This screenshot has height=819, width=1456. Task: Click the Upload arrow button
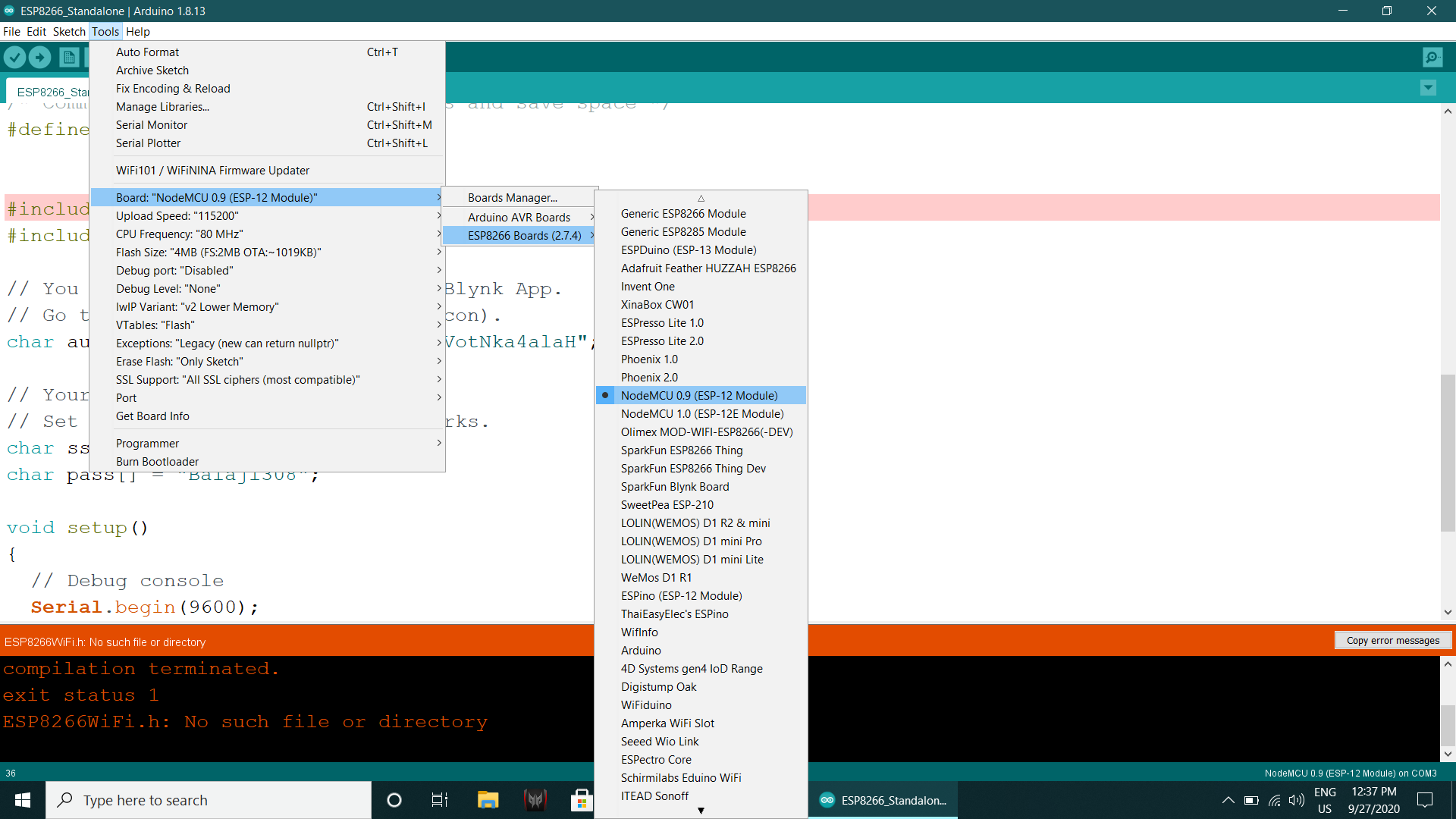[x=39, y=57]
